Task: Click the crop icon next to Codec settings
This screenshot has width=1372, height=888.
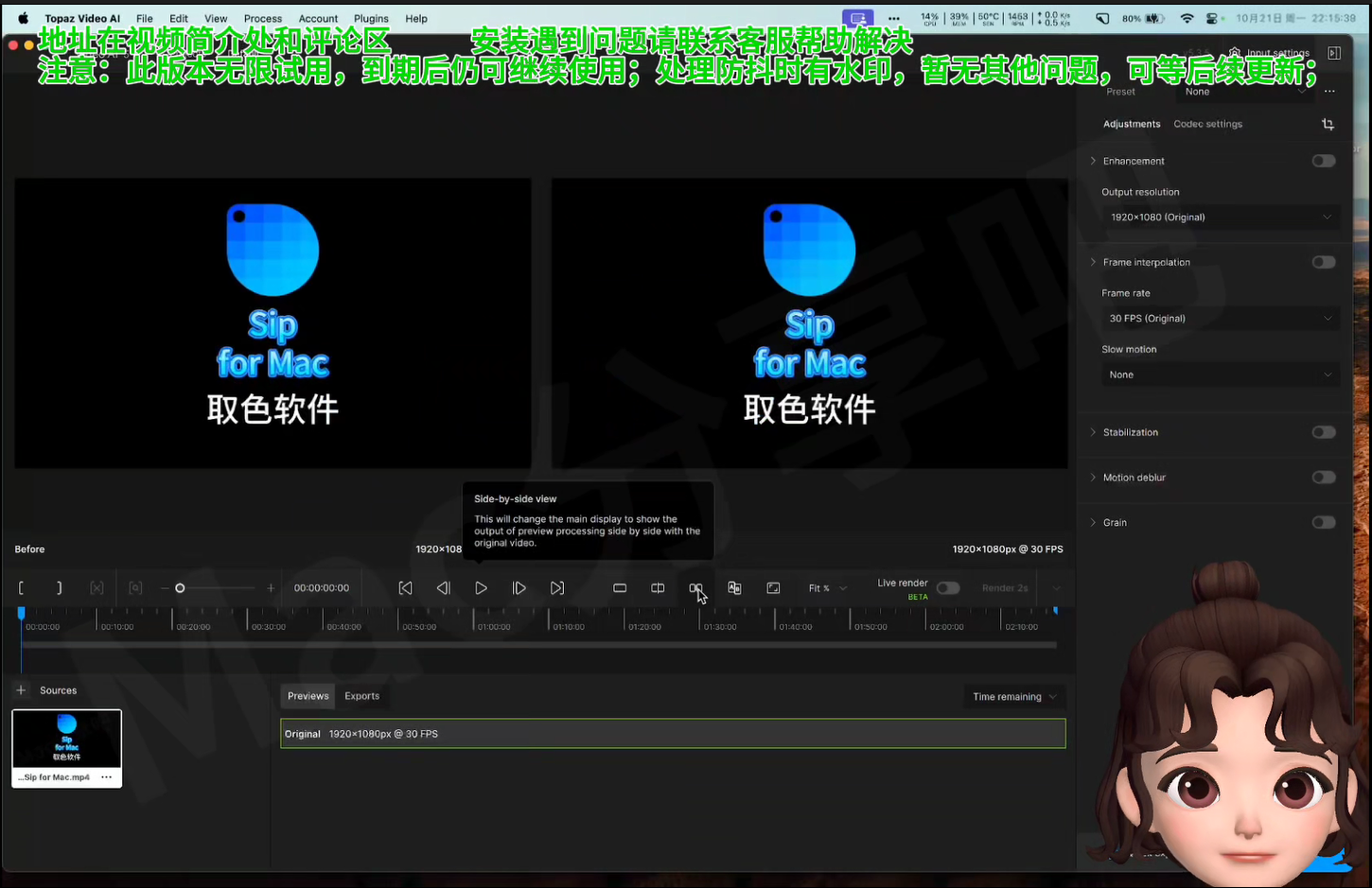Action: pos(1328,124)
